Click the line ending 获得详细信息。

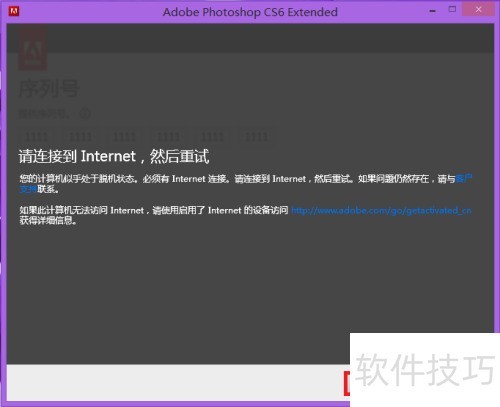click(48, 221)
